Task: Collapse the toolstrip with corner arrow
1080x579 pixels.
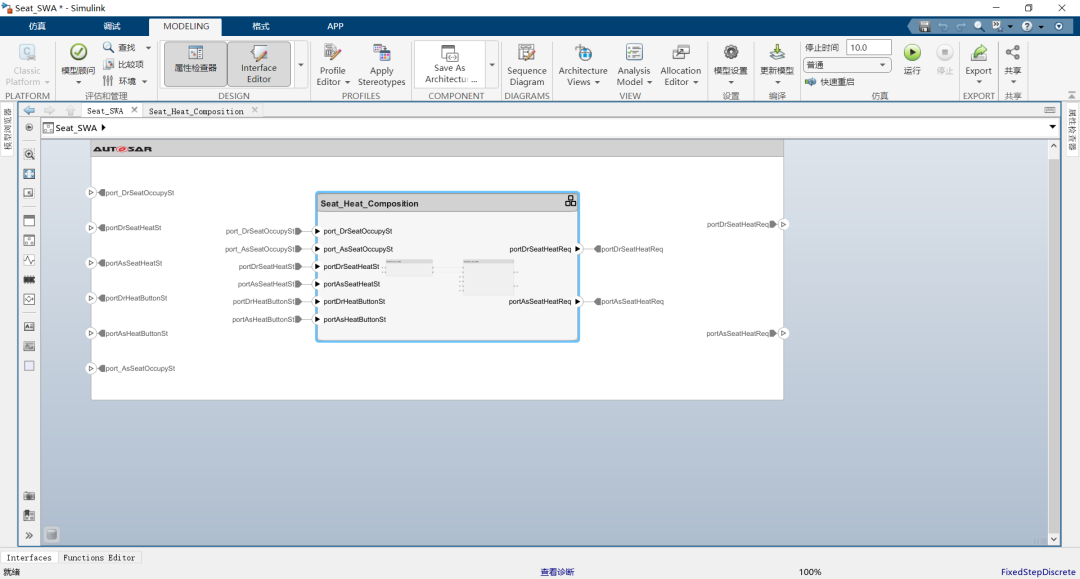Action: click(x=1072, y=95)
